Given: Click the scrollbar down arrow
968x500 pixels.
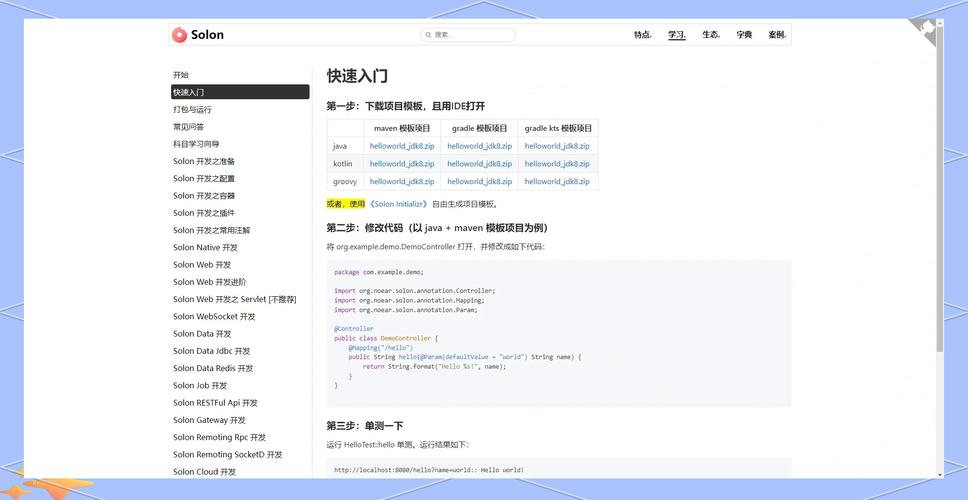Looking at the screenshot, I should click(x=940, y=475).
